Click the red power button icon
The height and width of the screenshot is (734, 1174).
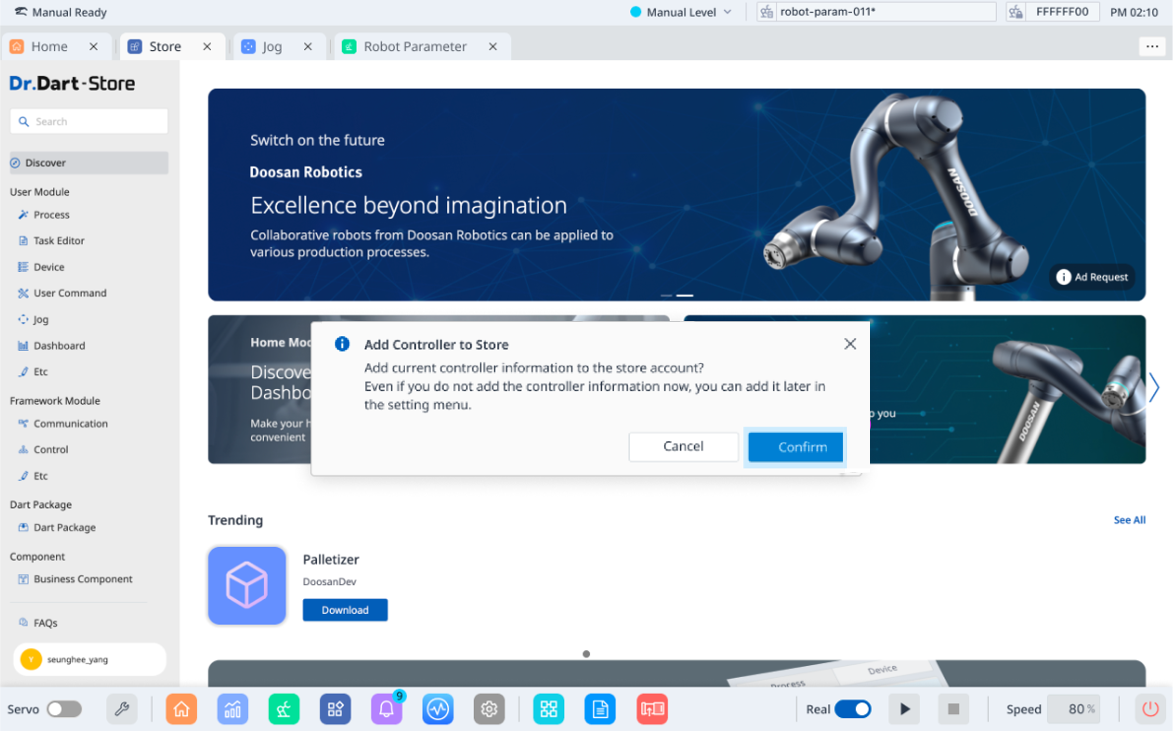click(1150, 709)
